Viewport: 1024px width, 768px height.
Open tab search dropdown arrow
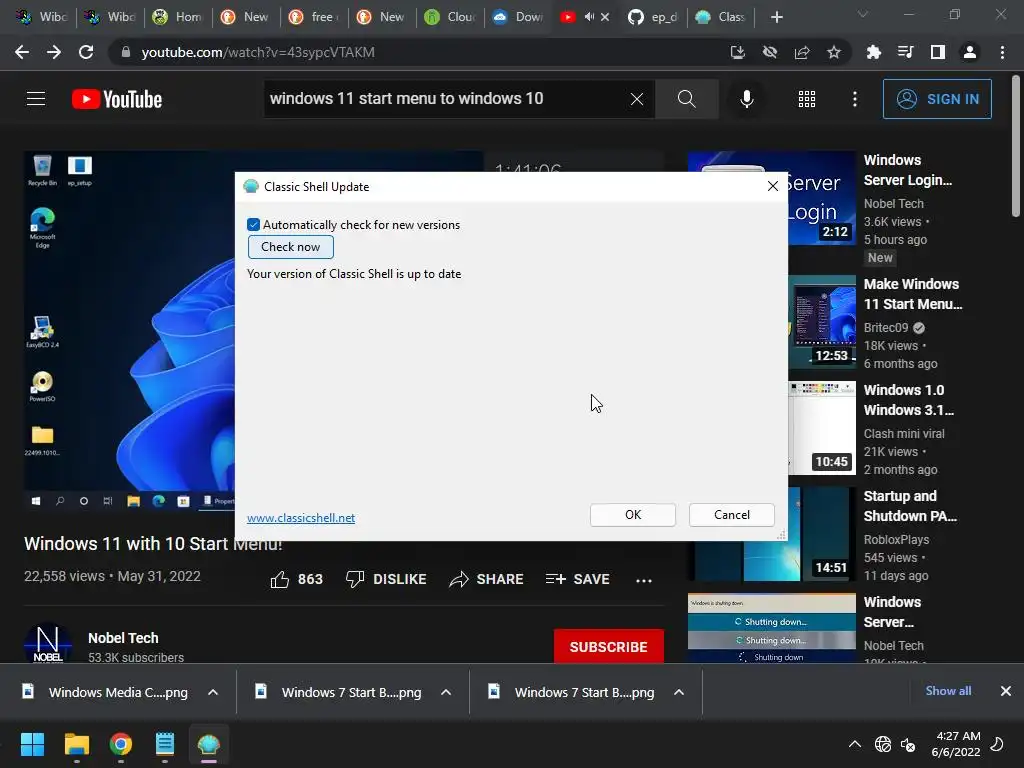[x=863, y=14]
